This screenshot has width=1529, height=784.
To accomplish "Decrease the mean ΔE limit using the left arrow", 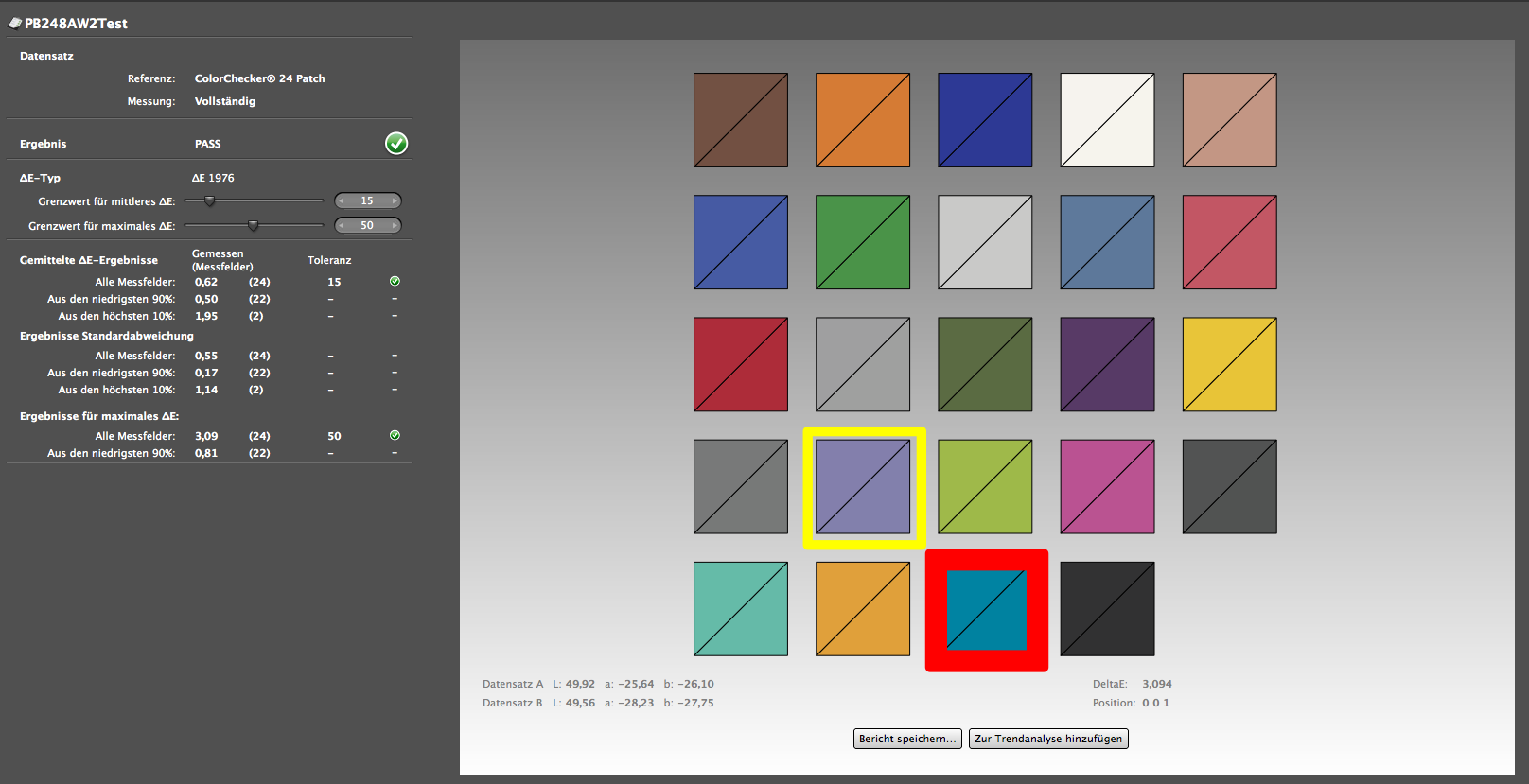I will tap(342, 200).
